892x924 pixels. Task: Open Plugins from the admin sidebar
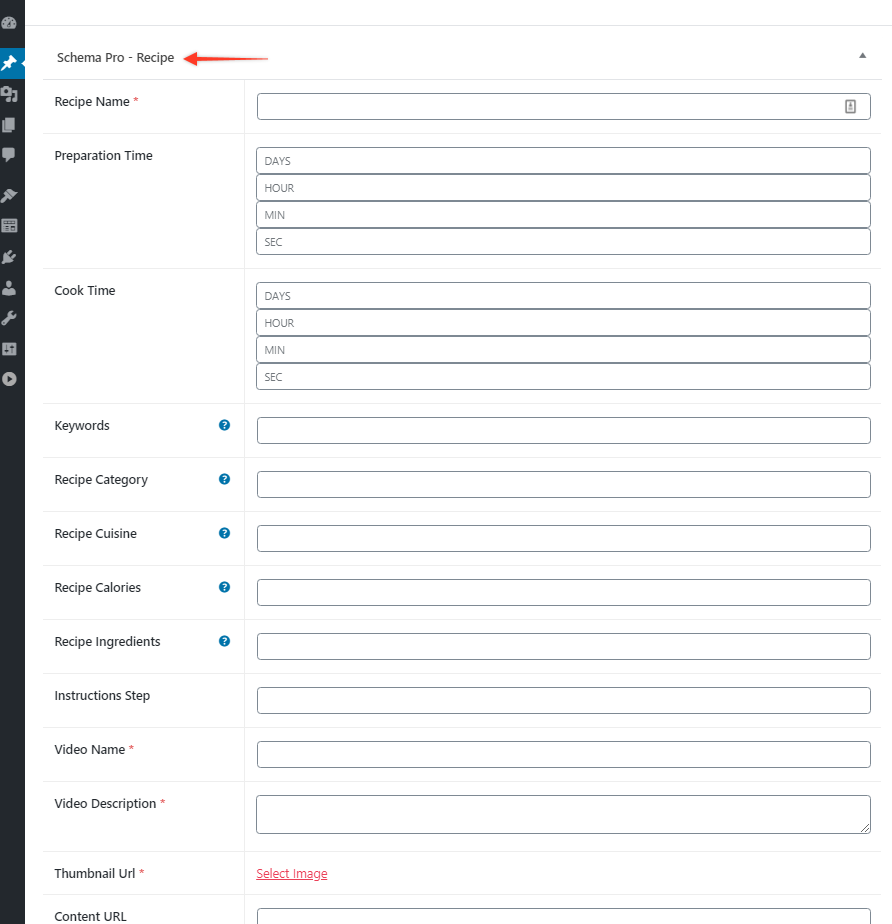[x=9, y=257]
